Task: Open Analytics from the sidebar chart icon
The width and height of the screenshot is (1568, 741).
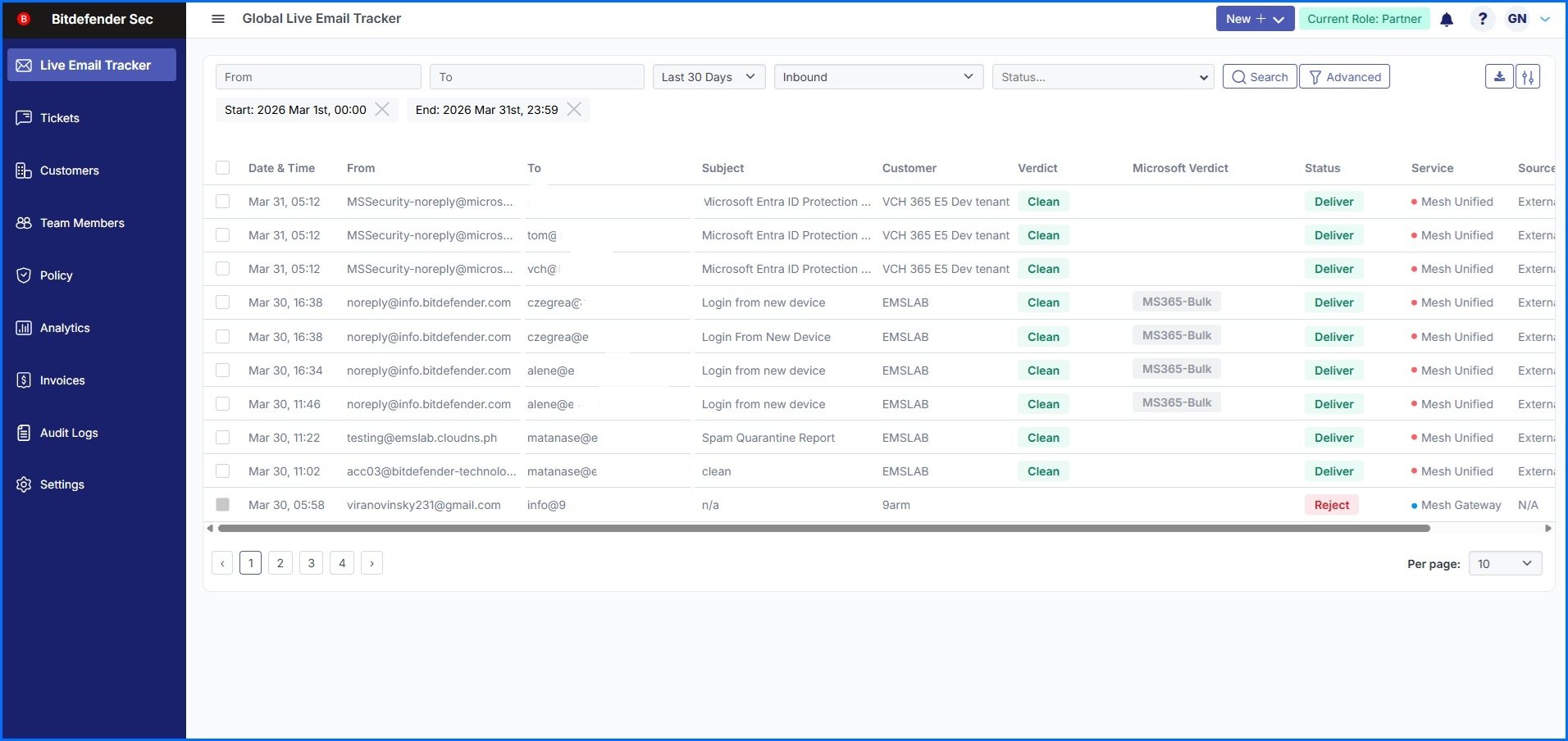Action: point(24,327)
